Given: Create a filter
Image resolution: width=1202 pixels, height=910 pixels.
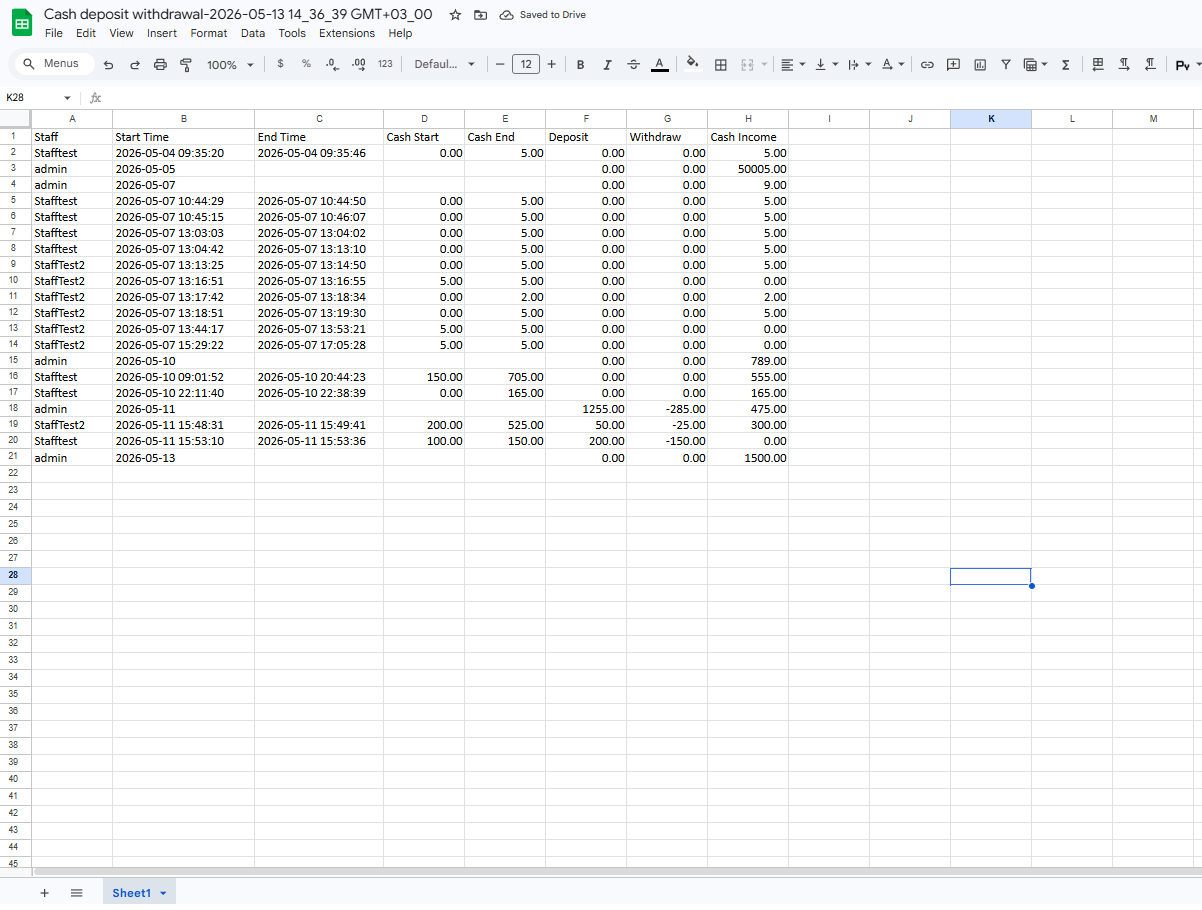Looking at the screenshot, I should click(1006, 64).
